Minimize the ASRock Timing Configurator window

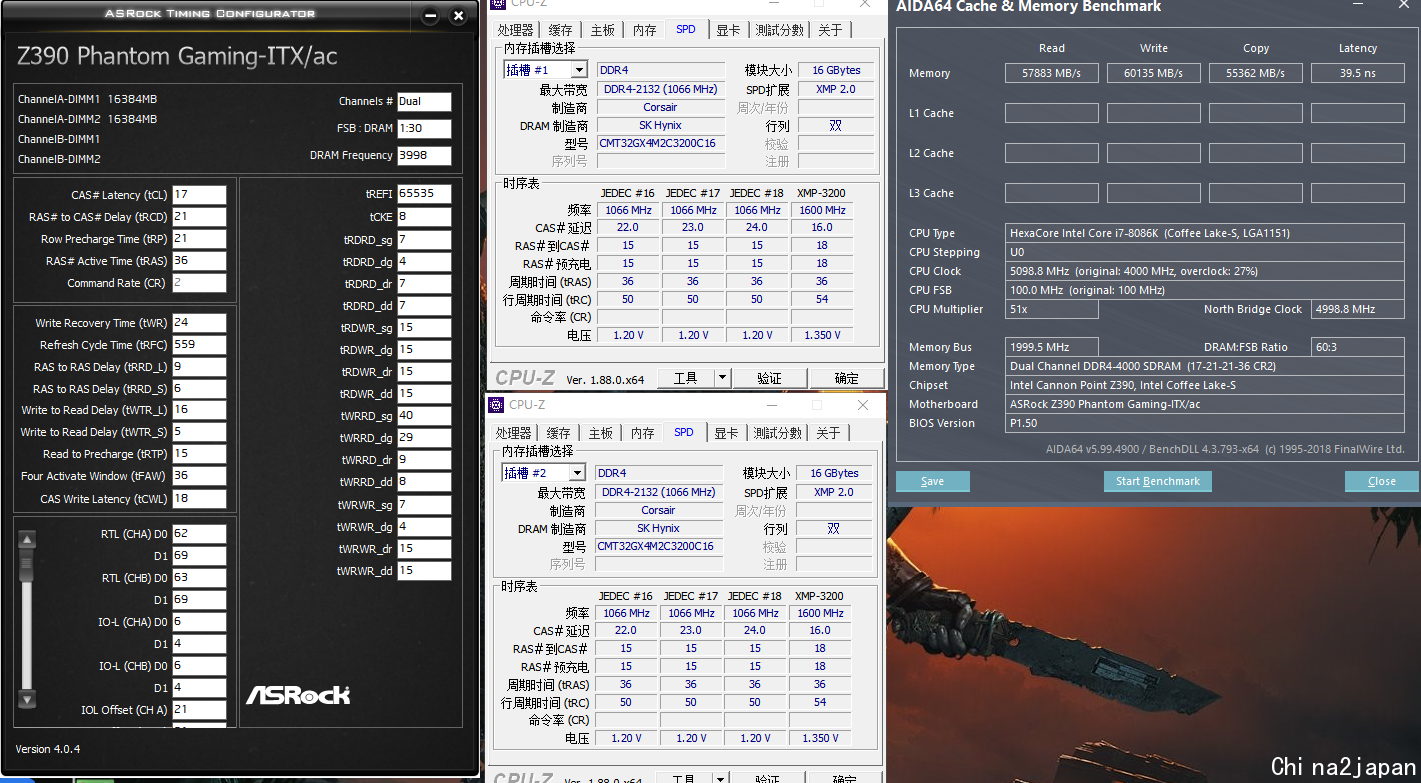[430, 16]
